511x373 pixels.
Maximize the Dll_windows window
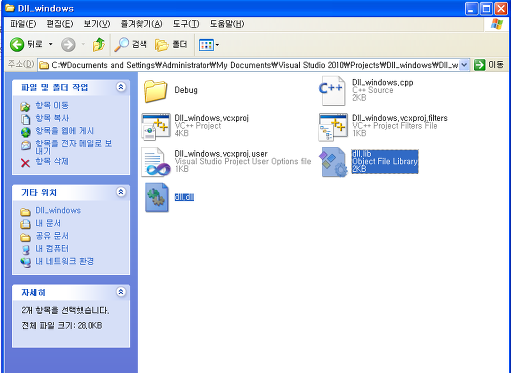click(x=486, y=9)
